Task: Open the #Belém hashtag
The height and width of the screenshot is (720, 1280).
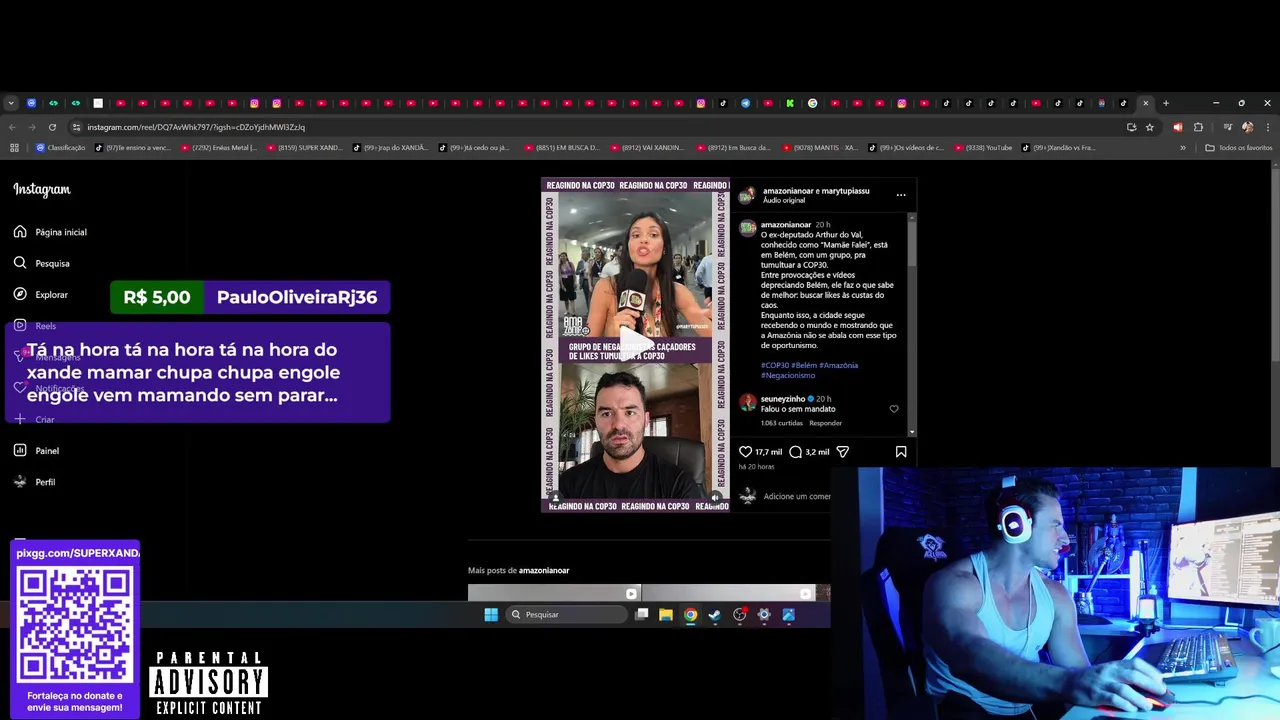Action: click(804, 365)
